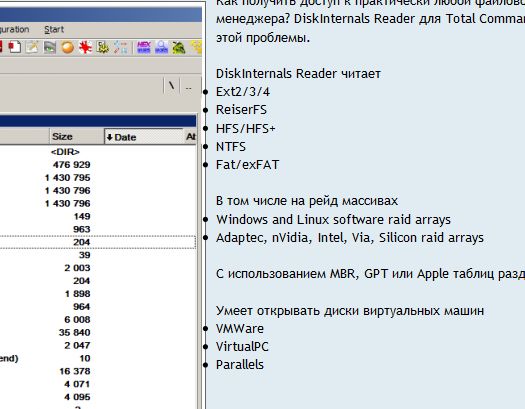The width and height of the screenshot is (525, 409).
Task: Select the file with size 35 840
Action: click(x=75, y=333)
